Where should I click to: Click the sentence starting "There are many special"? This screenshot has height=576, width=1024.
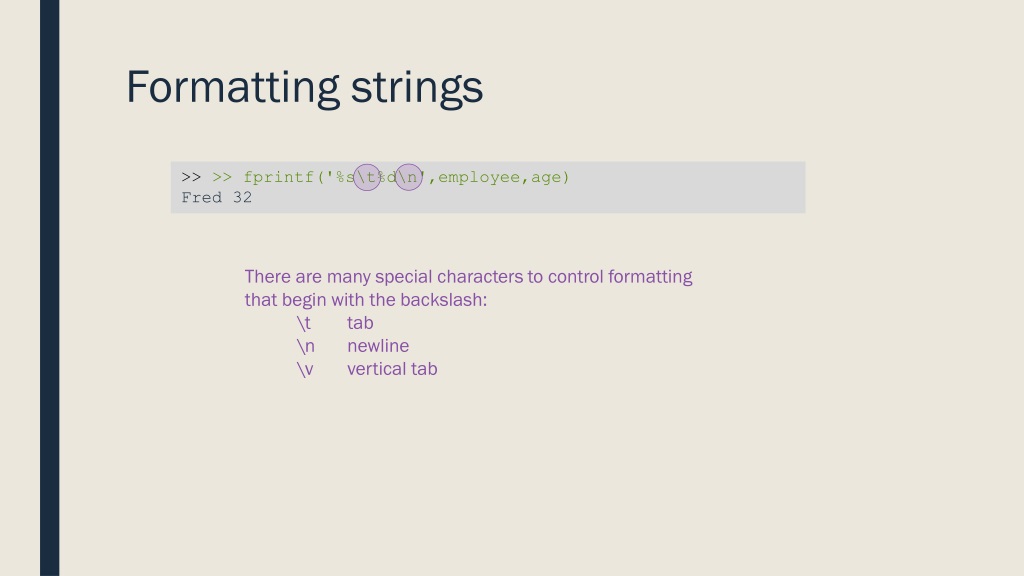(468, 277)
